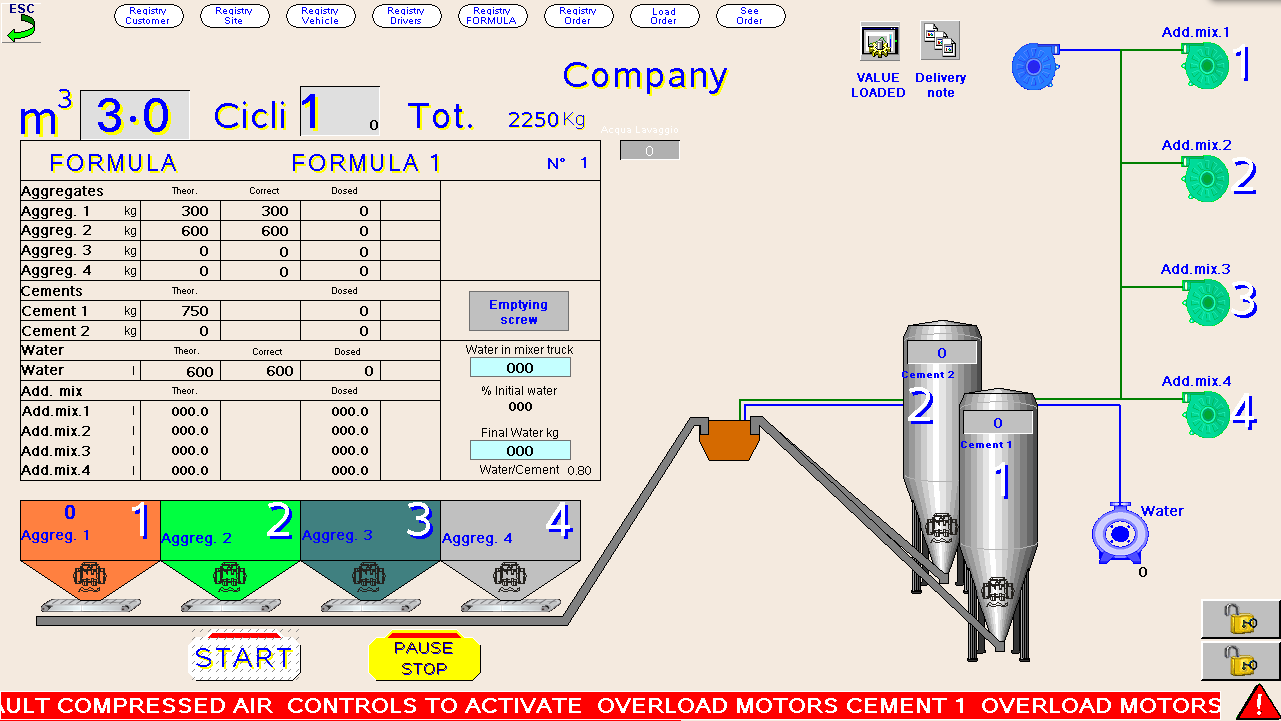This screenshot has width=1281, height=721.
Task: Click the See Order button
Action: (x=750, y=16)
